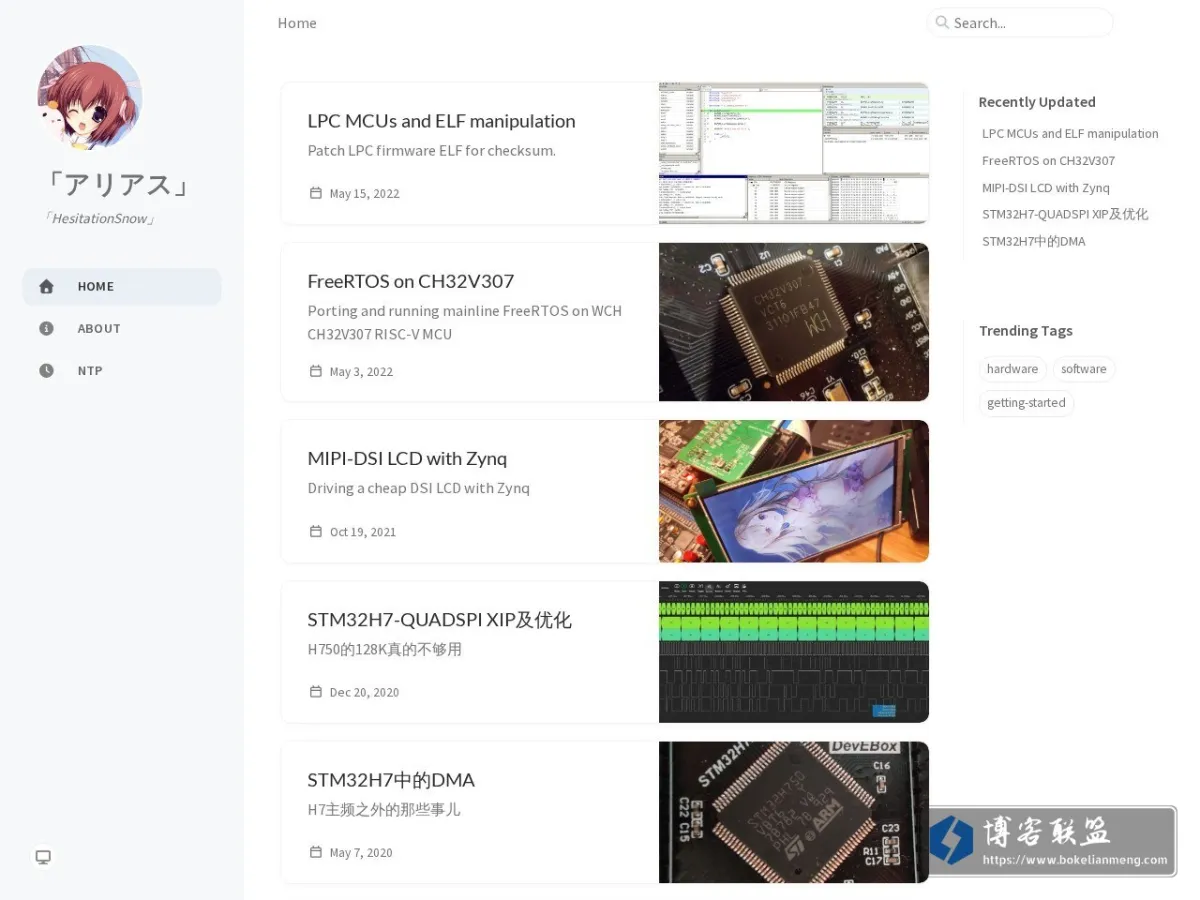Open the STM32H7中的DMA post title
Screen dimensions: 1200x900
(391, 780)
